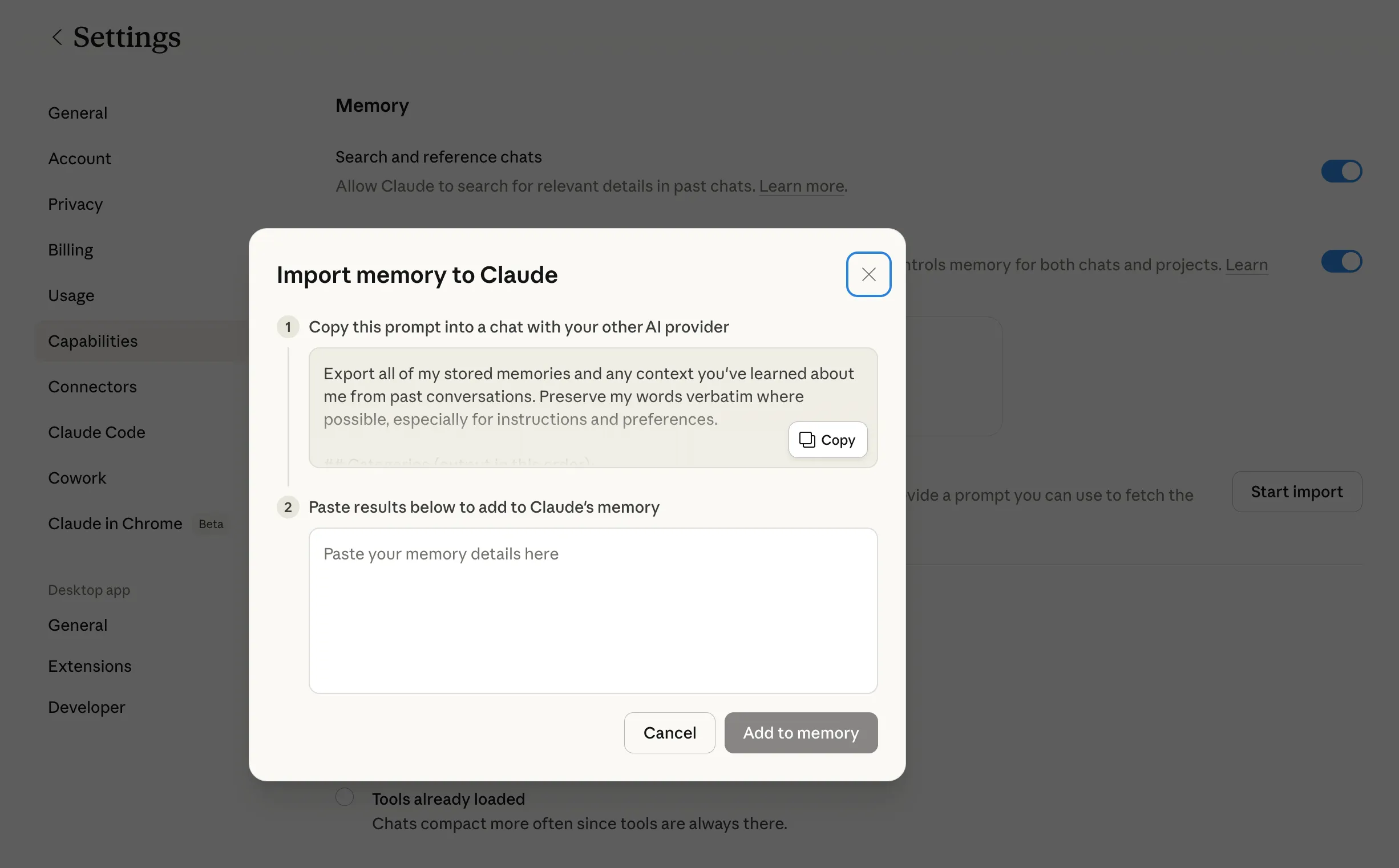Select the Capabilities section
The width and height of the screenshot is (1399, 868).
pyautogui.click(x=143, y=341)
